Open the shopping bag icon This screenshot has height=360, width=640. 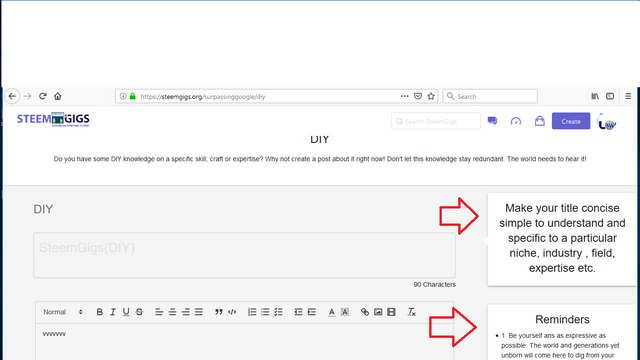coord(540,121)
